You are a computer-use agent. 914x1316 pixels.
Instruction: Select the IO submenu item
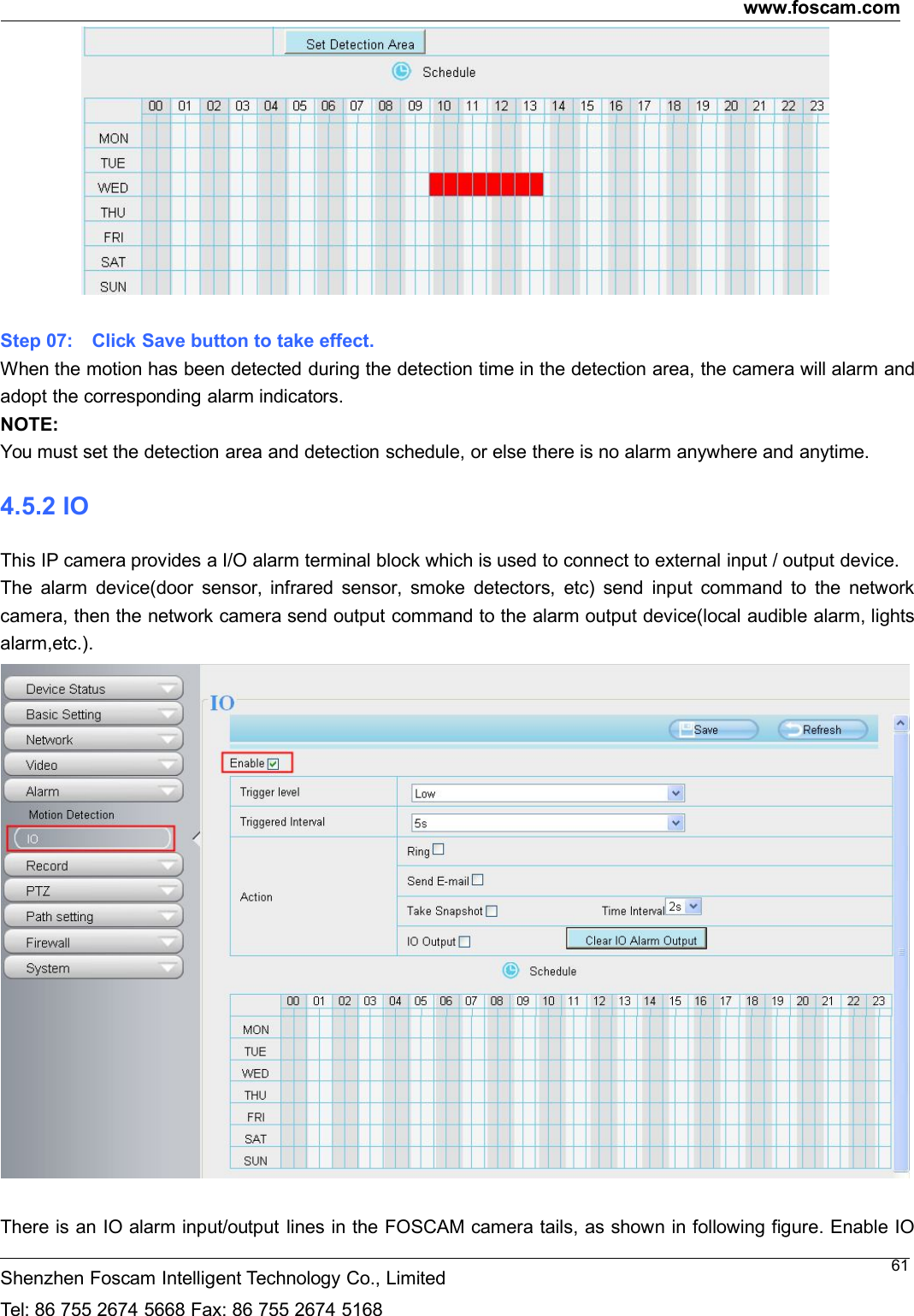click(91, 839)
